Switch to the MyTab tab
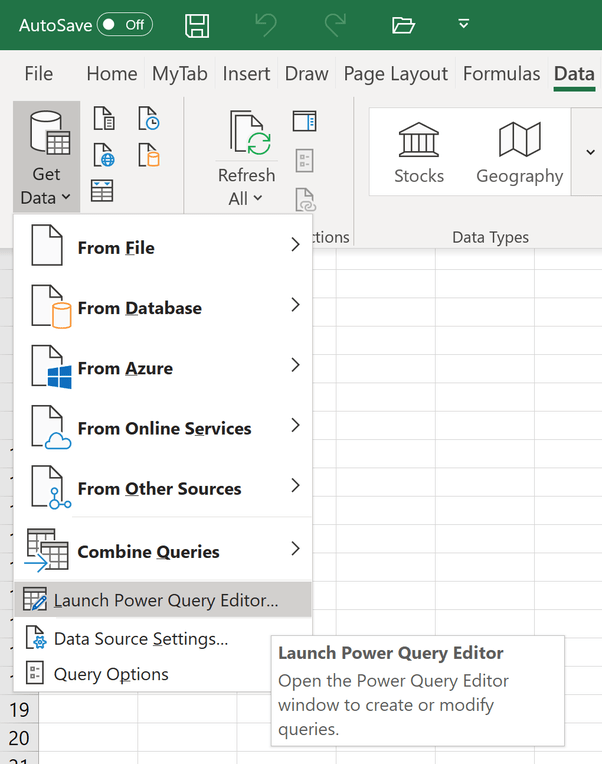The height and width of the screenshot is (764, 602). click(180, 74)
